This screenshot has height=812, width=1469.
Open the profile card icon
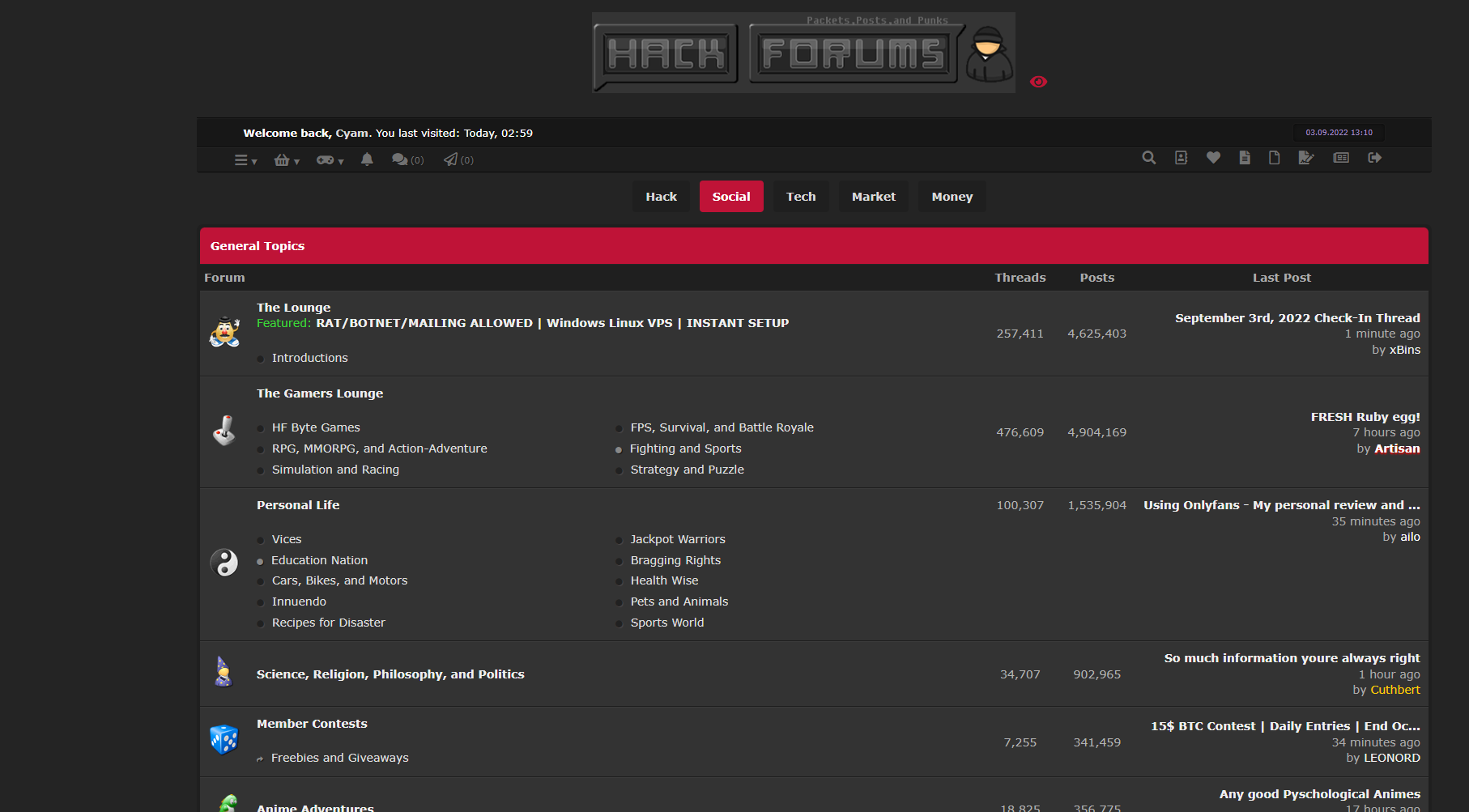[1181, 158]
